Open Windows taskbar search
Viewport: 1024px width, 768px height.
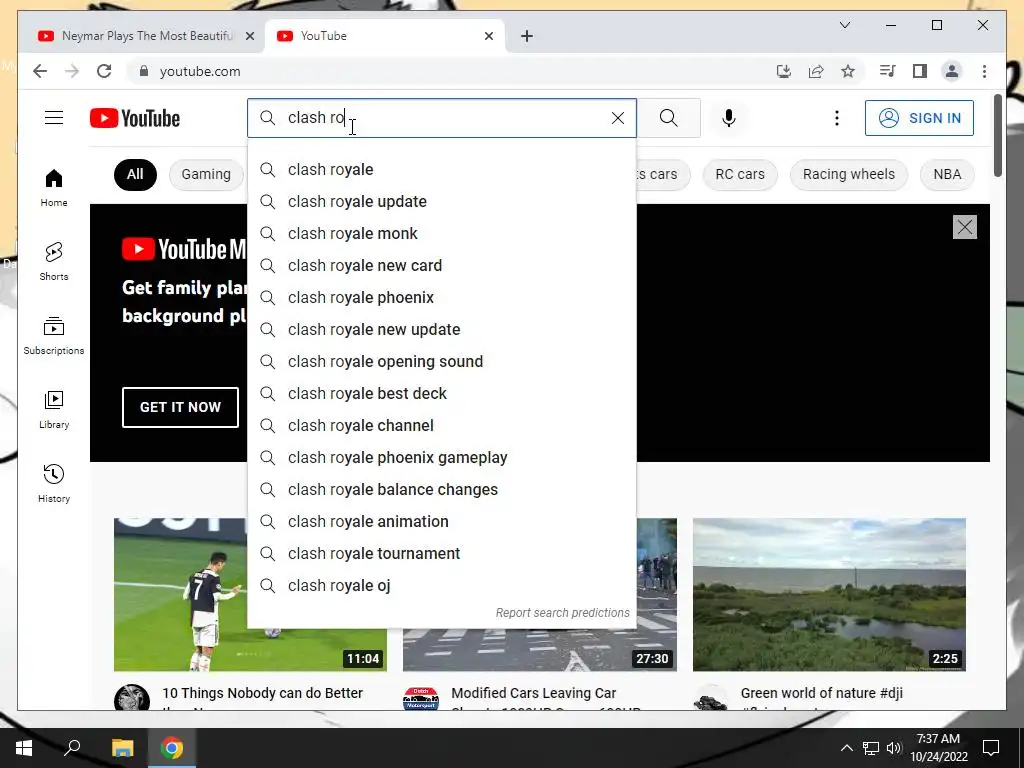(x=72, y=748)
